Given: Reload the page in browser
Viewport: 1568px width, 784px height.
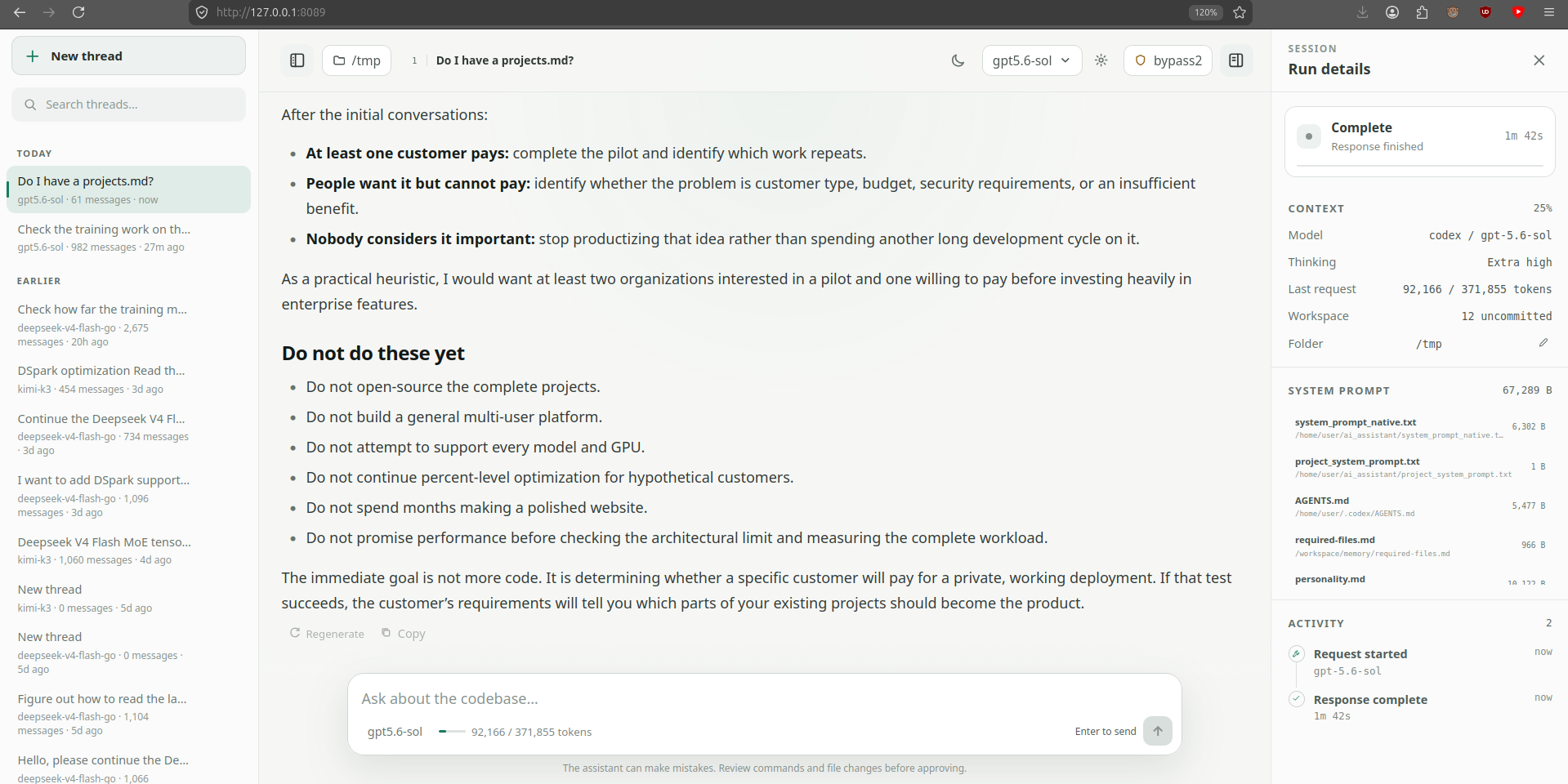Looking at the screenshot, I should coord(78,12).
